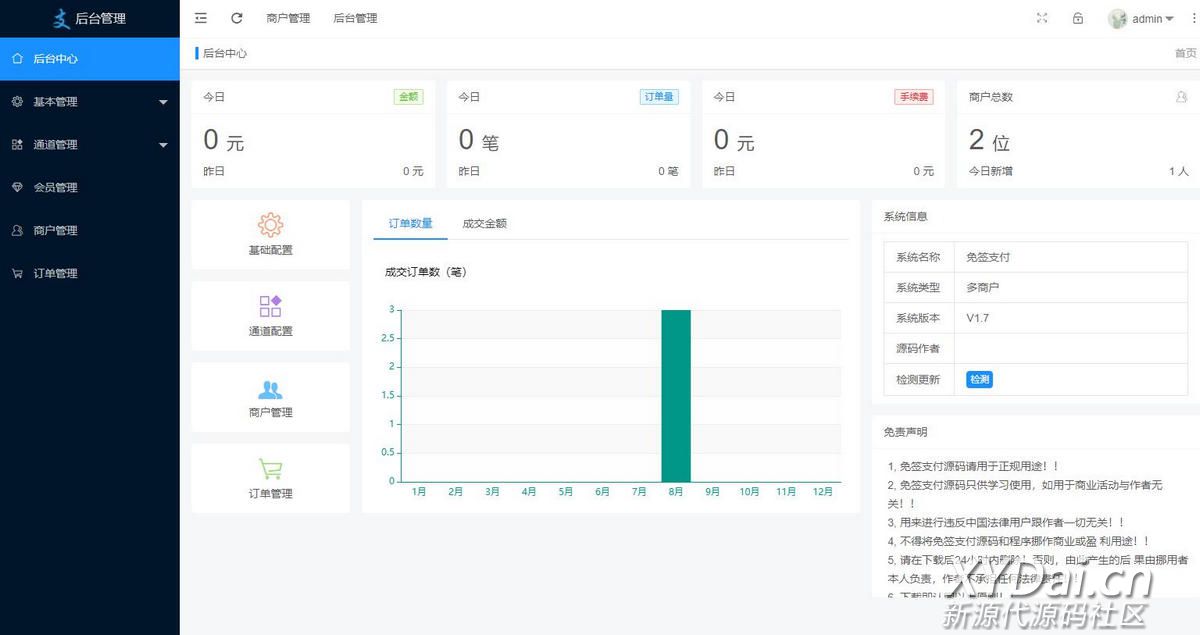Image resolution: width=1200 pixels, height=635 pixels.
Task: Click the 系统信息 panel heading
Action: tap(906, 216)
